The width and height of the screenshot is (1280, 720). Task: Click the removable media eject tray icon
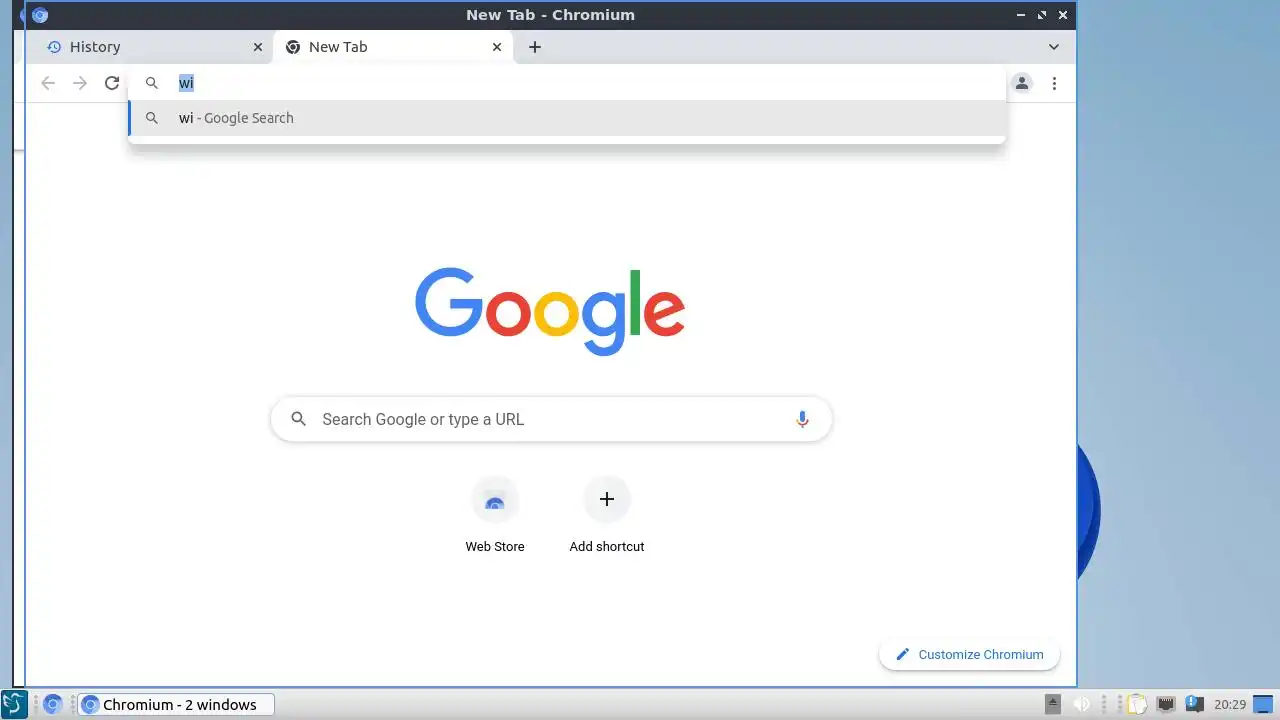pos(1053,704)
